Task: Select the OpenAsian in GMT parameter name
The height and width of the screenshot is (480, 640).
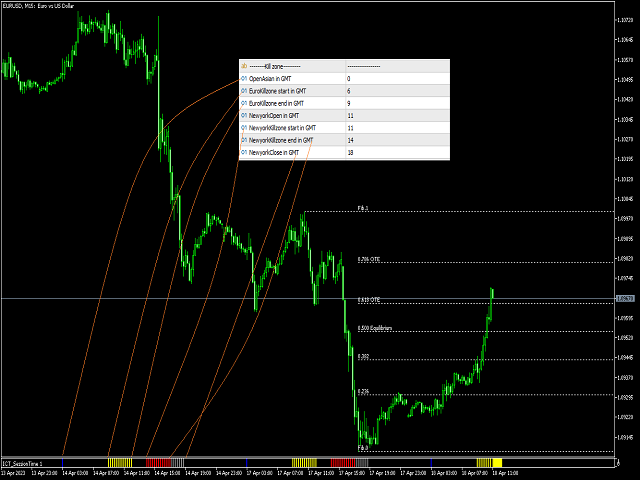Action: tap(270, 79)
